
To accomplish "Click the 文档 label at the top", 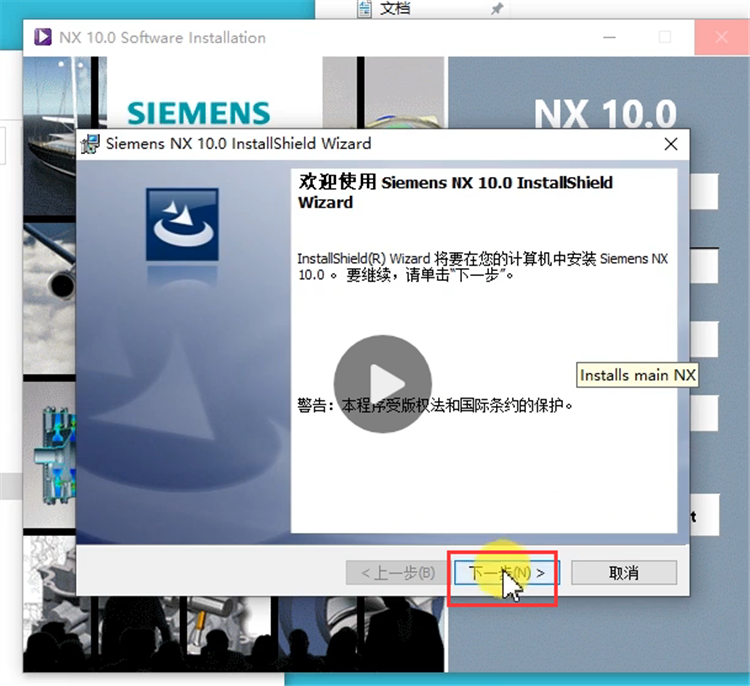I will coord(395,8).
